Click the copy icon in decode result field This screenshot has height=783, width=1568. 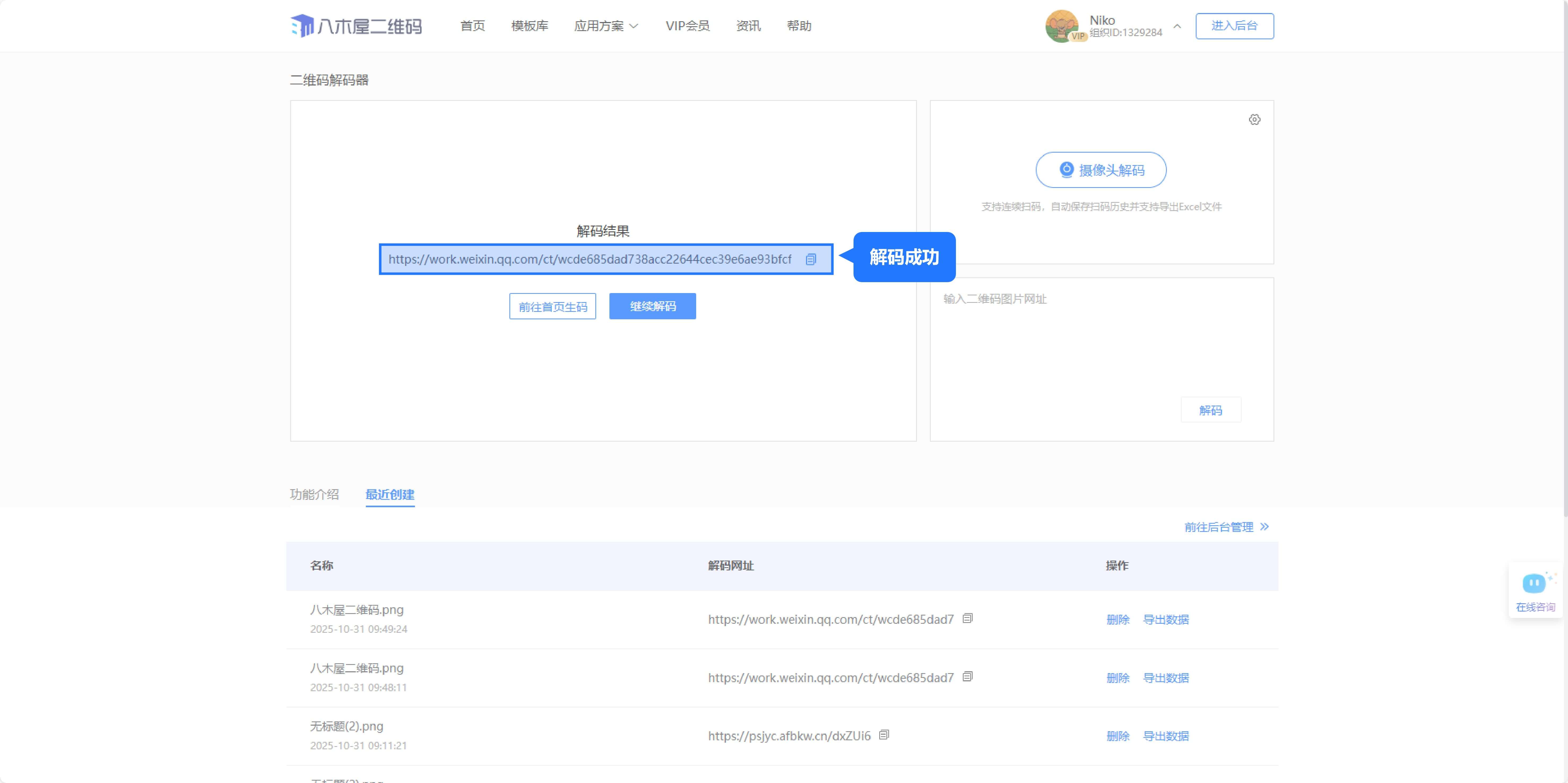coord(811,259)
